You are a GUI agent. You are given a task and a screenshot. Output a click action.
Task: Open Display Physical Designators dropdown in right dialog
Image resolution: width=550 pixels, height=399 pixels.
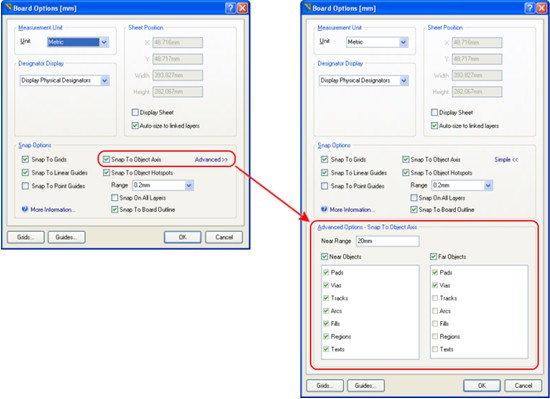point(404,80)
